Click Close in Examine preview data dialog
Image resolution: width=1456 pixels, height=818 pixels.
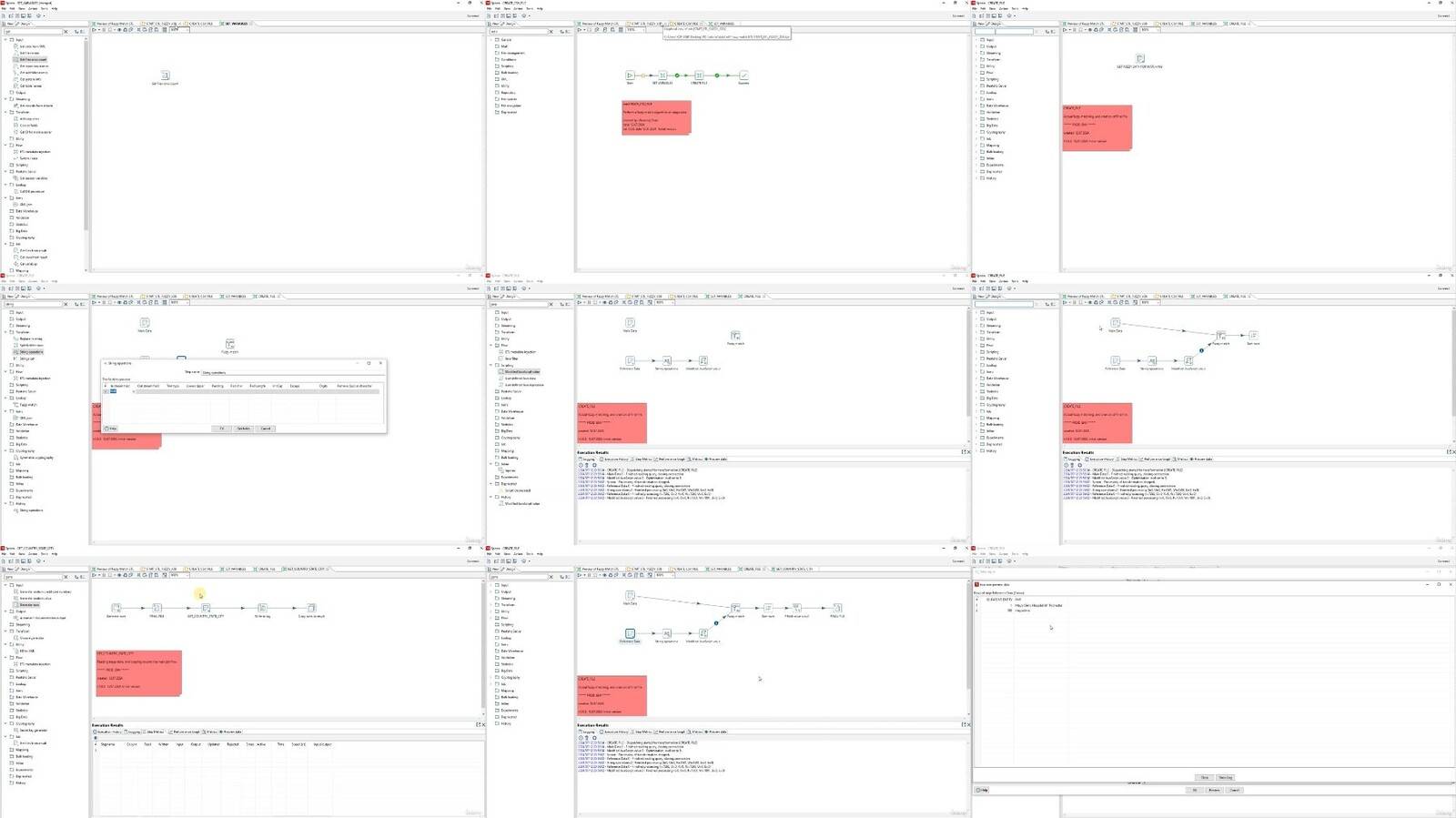click(1205, 777)
